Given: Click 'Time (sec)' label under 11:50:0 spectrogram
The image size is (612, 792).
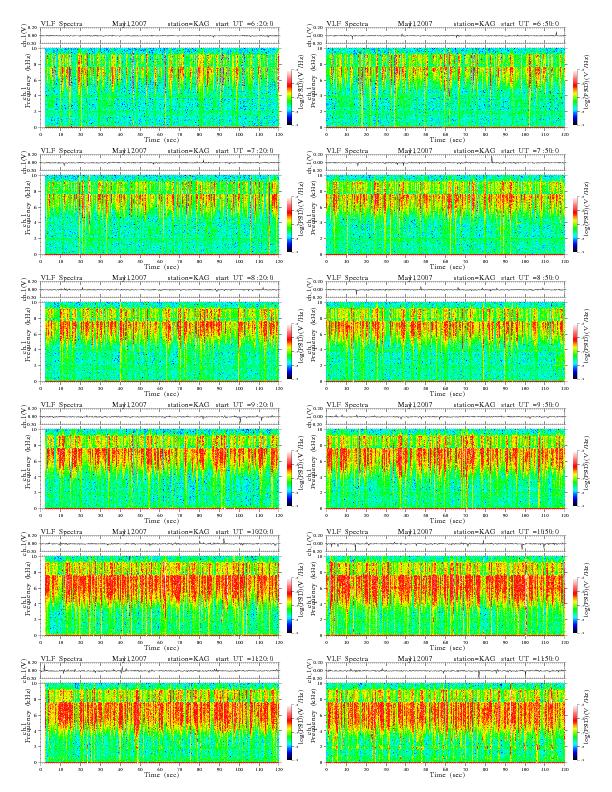Looking at the screenshot, I should tap(447, 775).
